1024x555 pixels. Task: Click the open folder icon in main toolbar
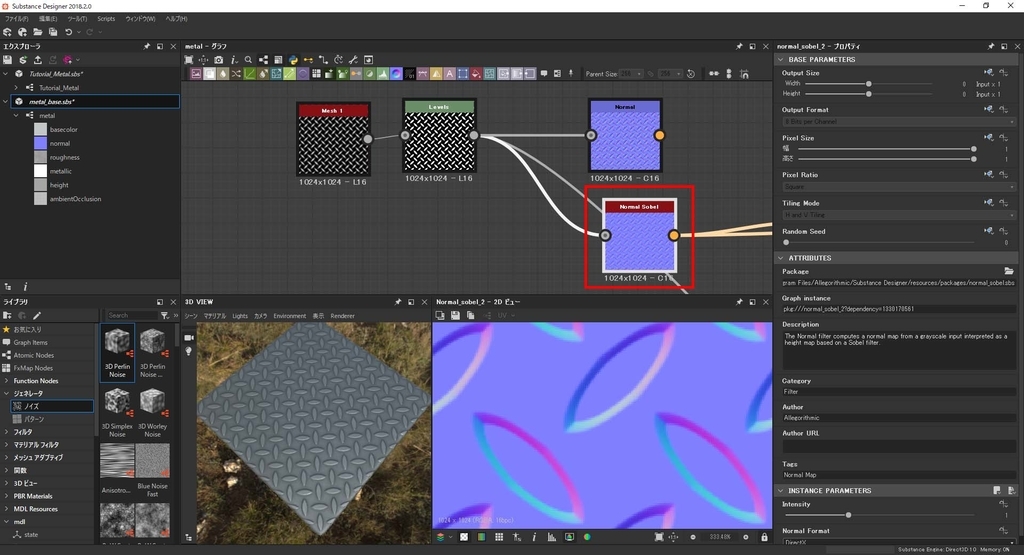[x=38, y=32]
